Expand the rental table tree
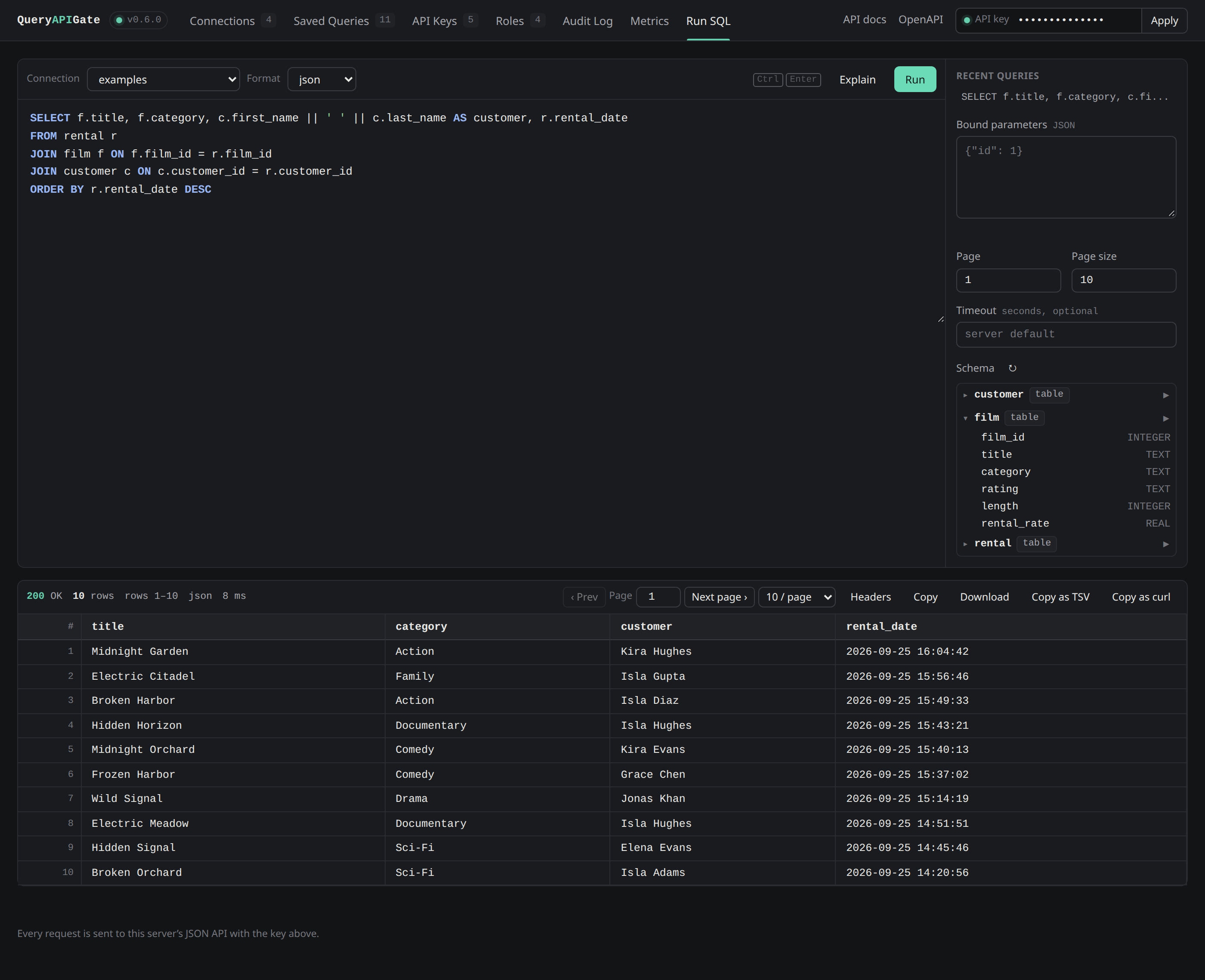The height and width of the screenshot is (980, 1205). click(966, 544)
